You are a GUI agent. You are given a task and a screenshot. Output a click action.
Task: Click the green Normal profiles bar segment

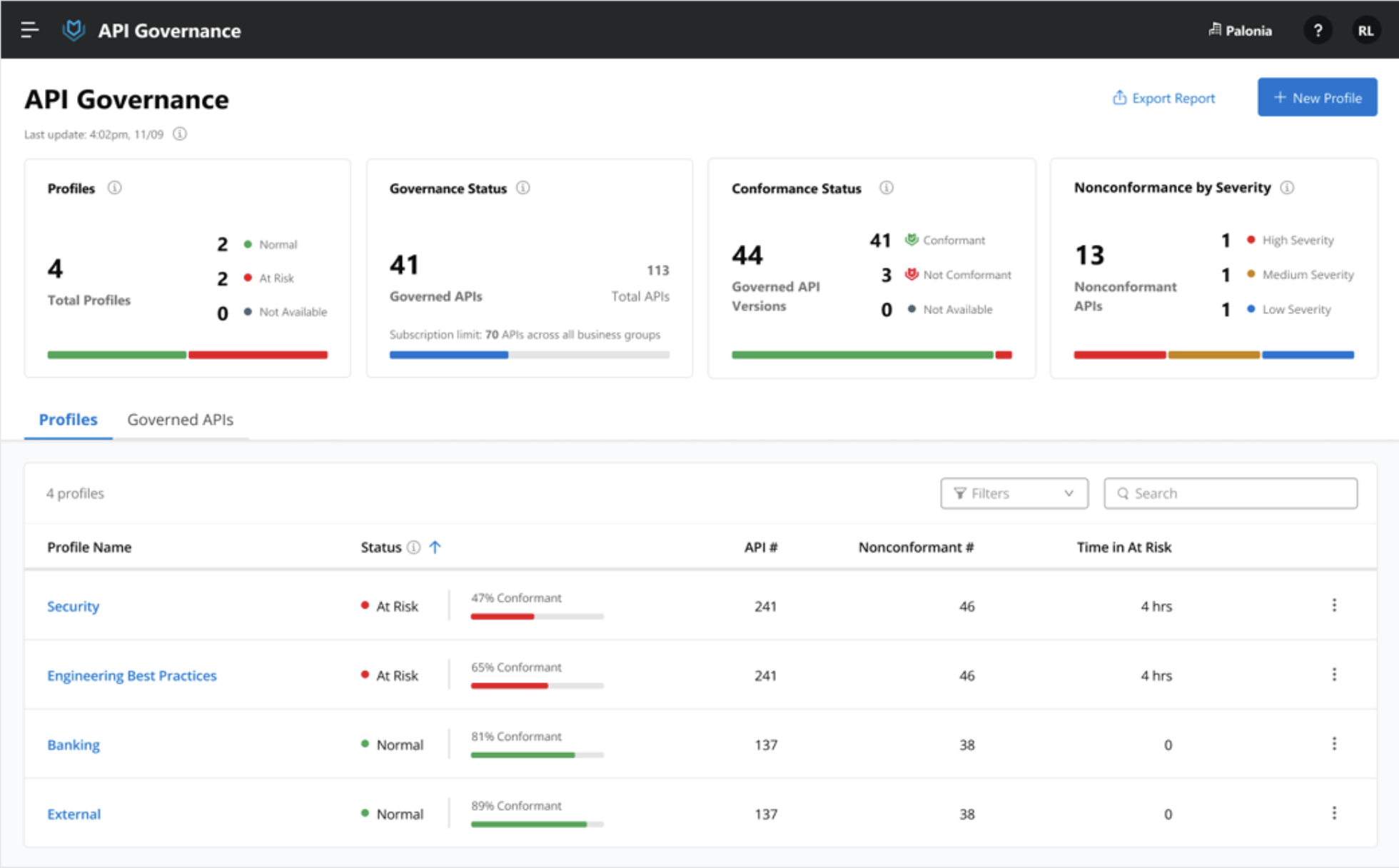point(116,355)
